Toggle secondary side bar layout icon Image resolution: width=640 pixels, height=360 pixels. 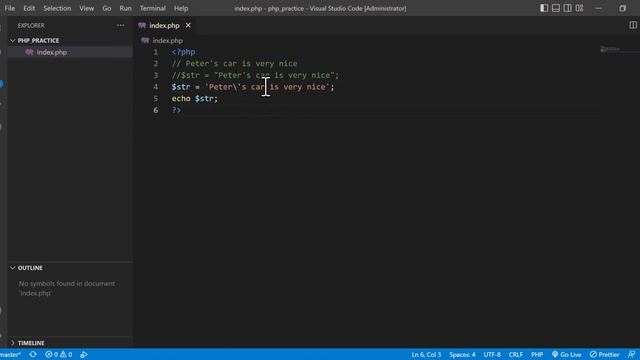568,8
